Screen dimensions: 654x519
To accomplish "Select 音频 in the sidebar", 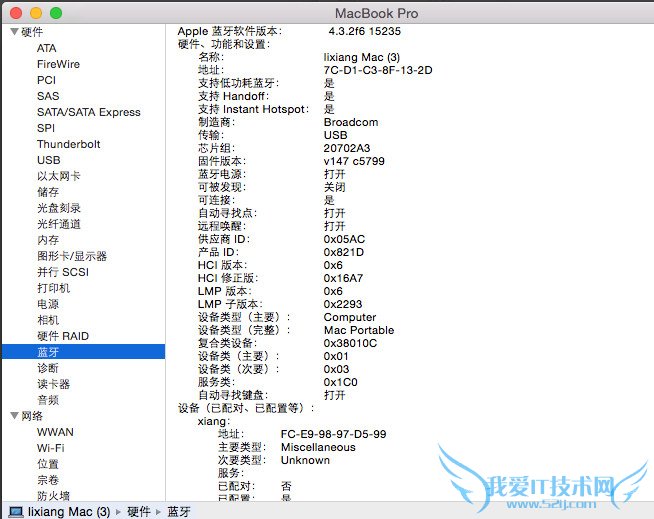I will coord(48,400).
